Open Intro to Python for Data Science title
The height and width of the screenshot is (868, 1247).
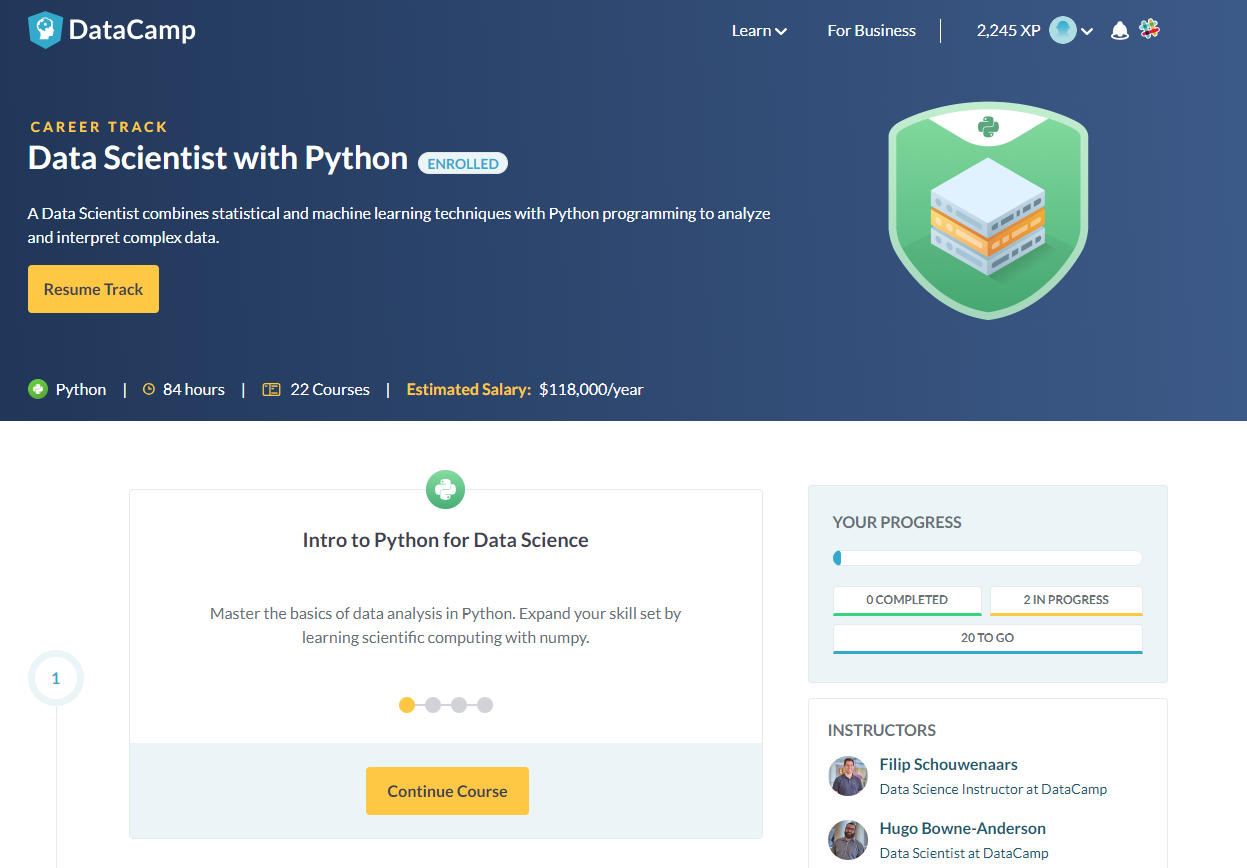446,540
